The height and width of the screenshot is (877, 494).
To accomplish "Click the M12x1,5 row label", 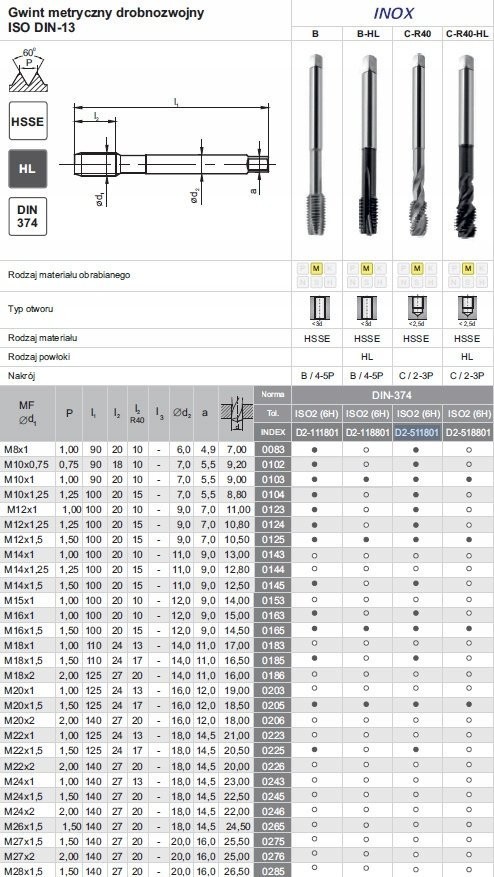I will [23, 540].
